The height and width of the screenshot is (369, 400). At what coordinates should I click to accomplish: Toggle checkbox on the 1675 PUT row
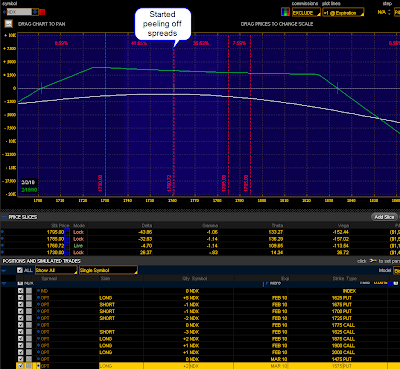(x=21, y=305)
